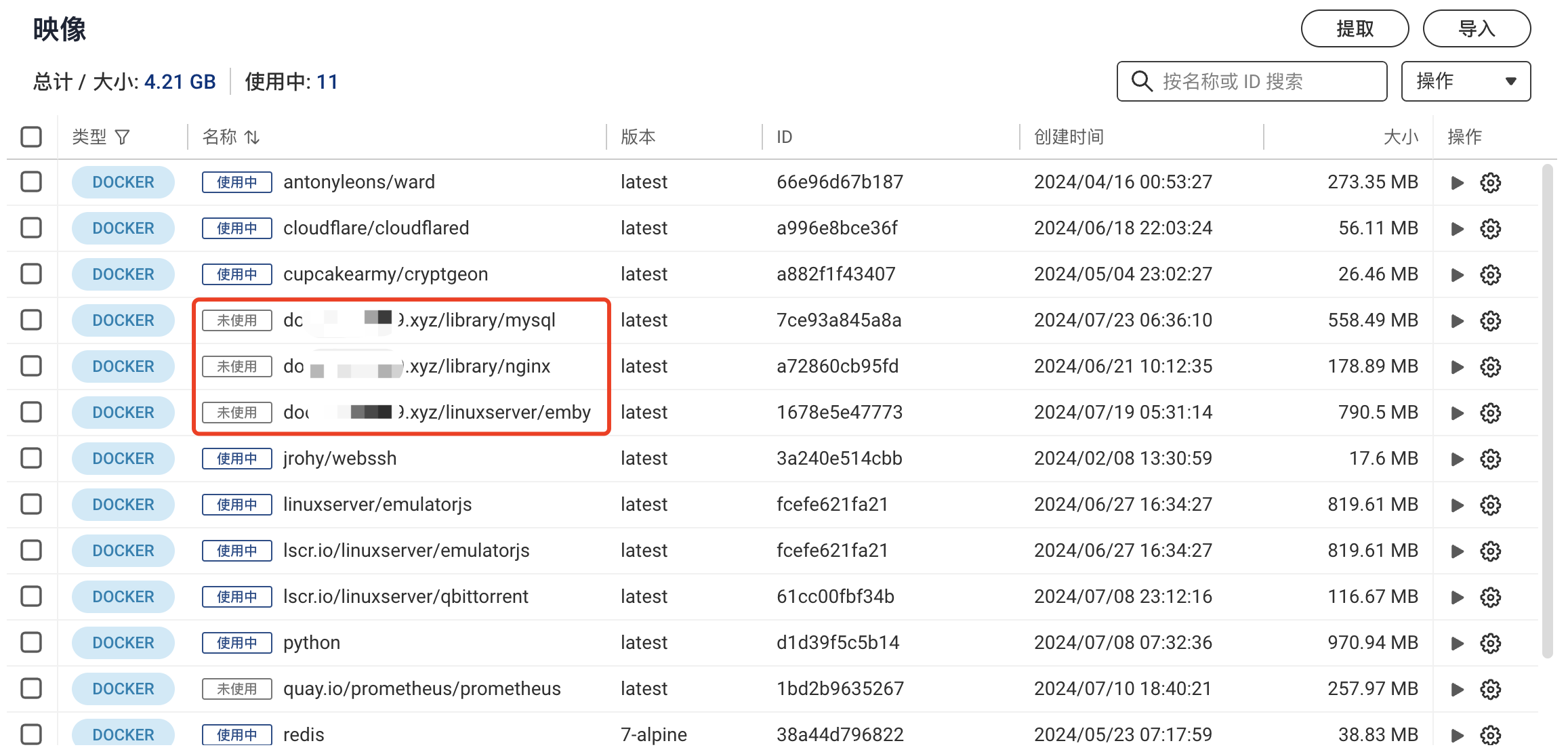Screen dimensions: 1568x756
Task: Sort by name using the sort arrows
Action: [x=252, y=138]
